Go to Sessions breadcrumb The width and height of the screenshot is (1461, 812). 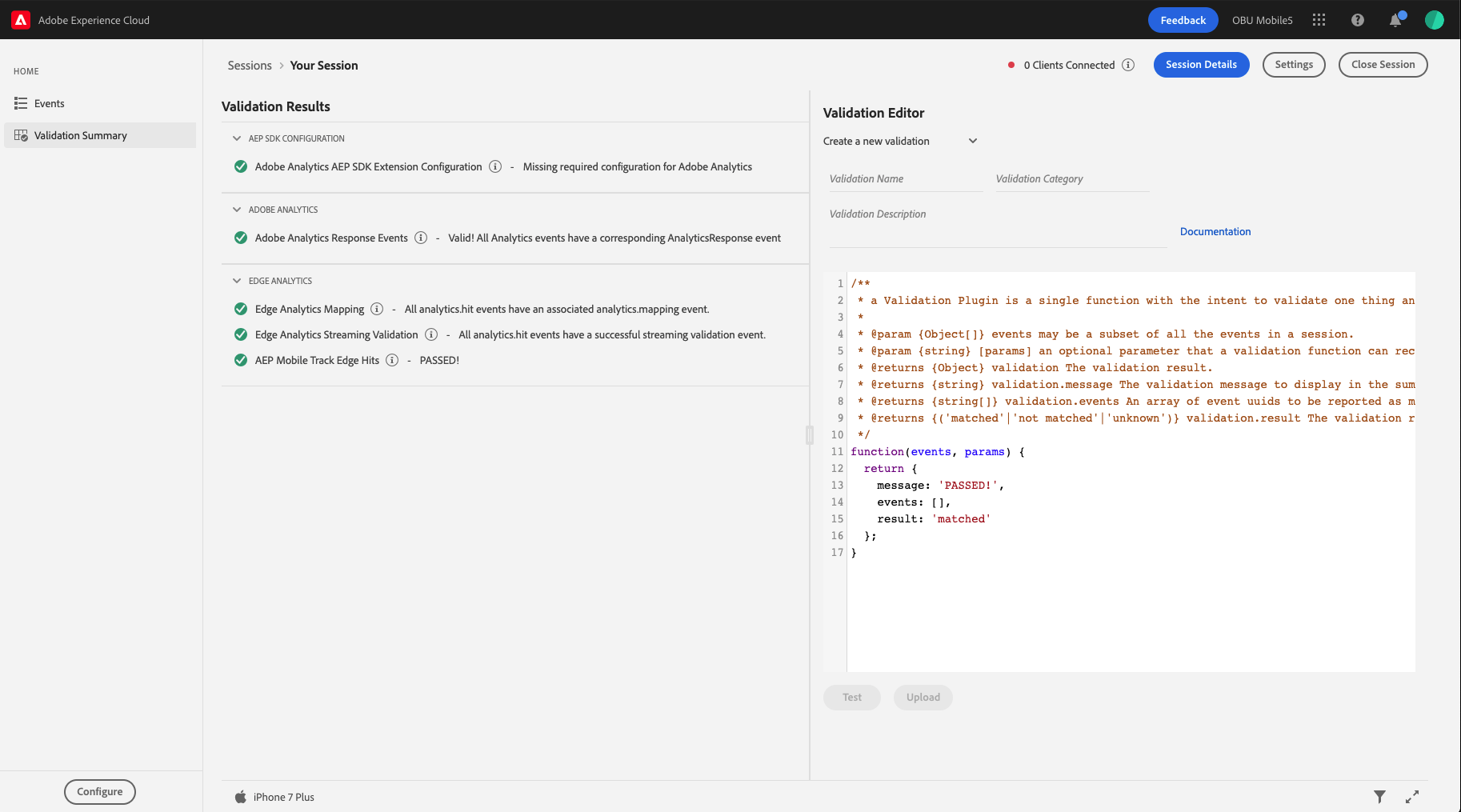pos(250,66)
